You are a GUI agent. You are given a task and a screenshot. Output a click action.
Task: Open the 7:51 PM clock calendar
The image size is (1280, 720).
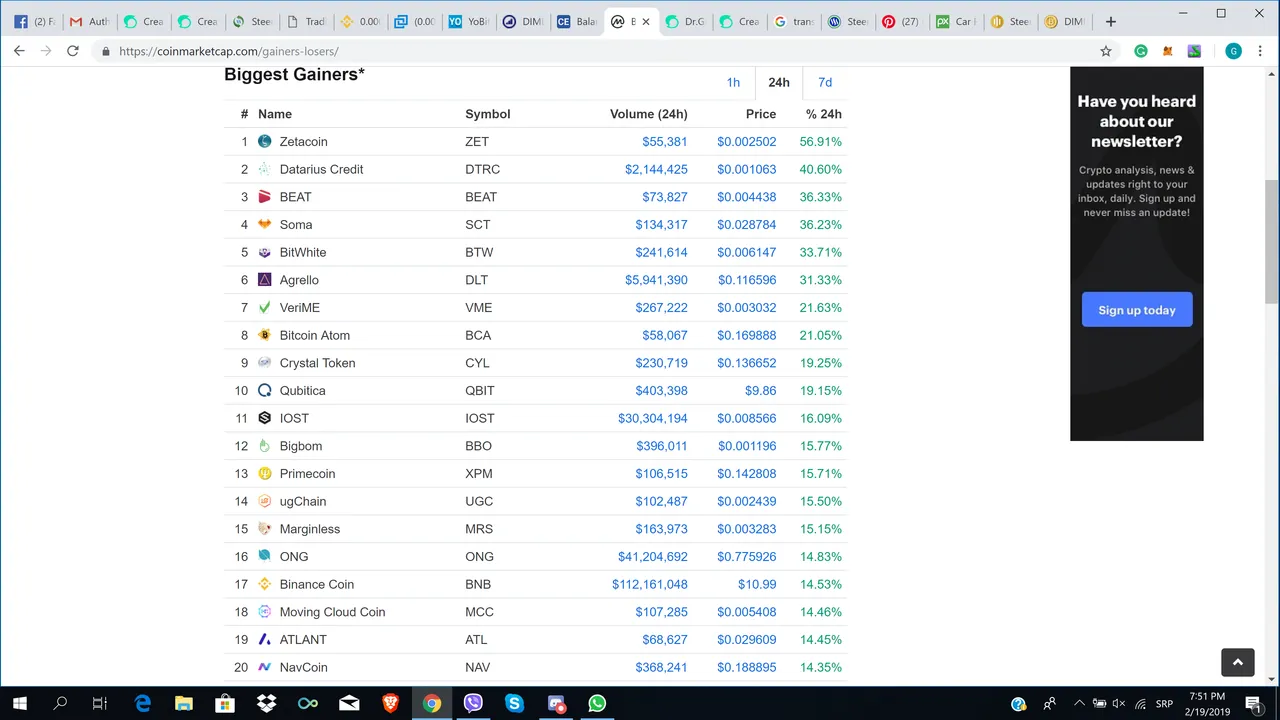(x=1207, y=704)
